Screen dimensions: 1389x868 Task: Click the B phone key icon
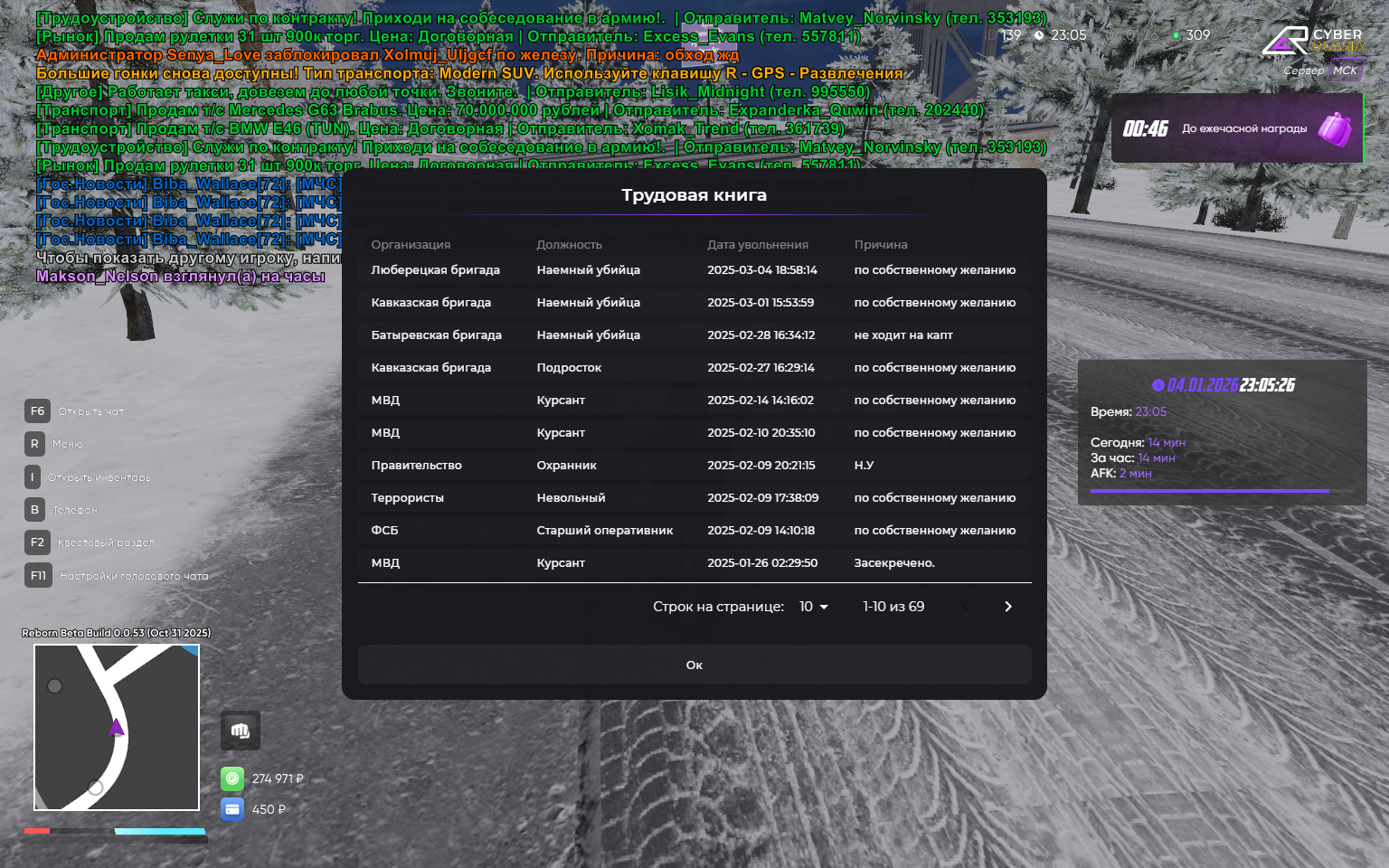pyautogui.click(x=35, y=510)
